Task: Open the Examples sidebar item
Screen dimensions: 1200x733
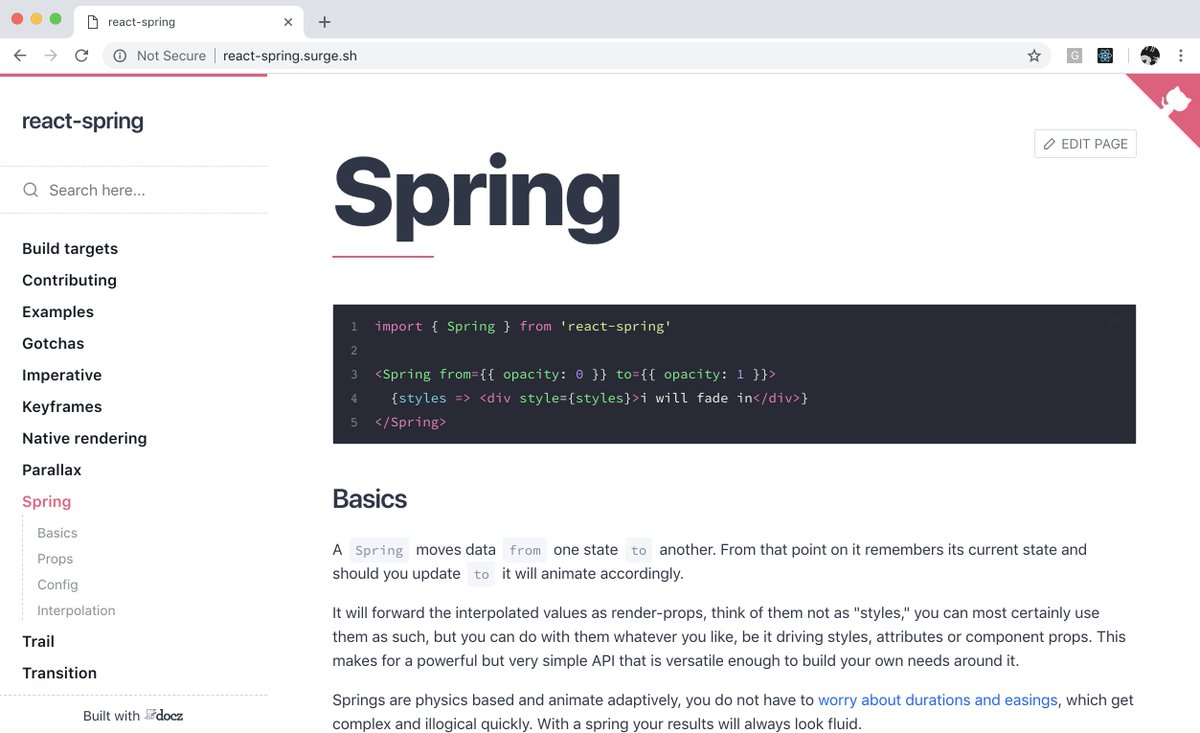Action: [58, 312]
